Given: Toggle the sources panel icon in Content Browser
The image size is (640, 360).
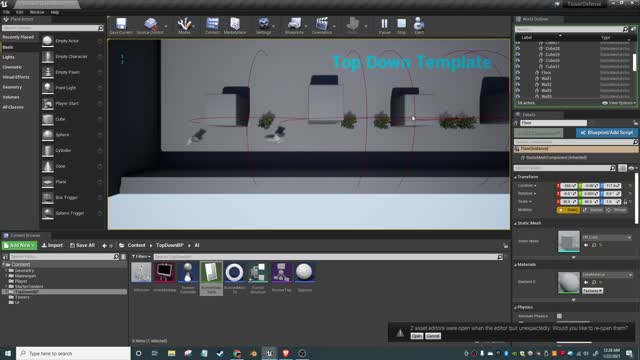Looking at the screenshot, I should point(5,257).
